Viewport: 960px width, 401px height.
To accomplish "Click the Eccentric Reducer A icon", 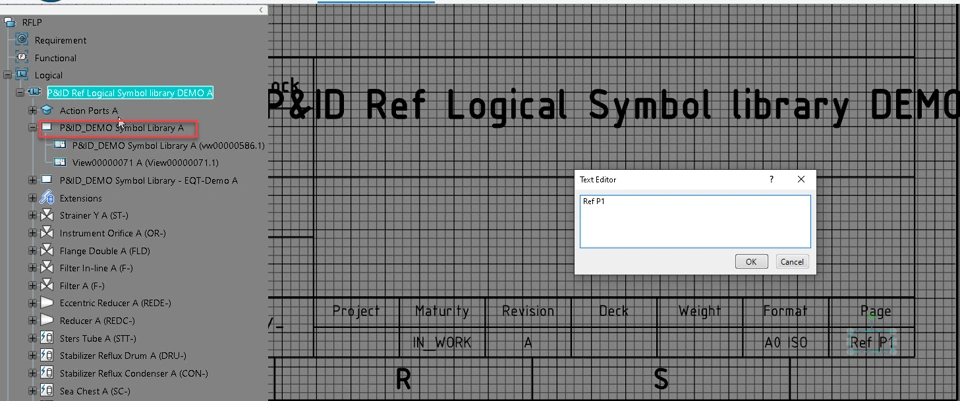I will pos(47,302).
